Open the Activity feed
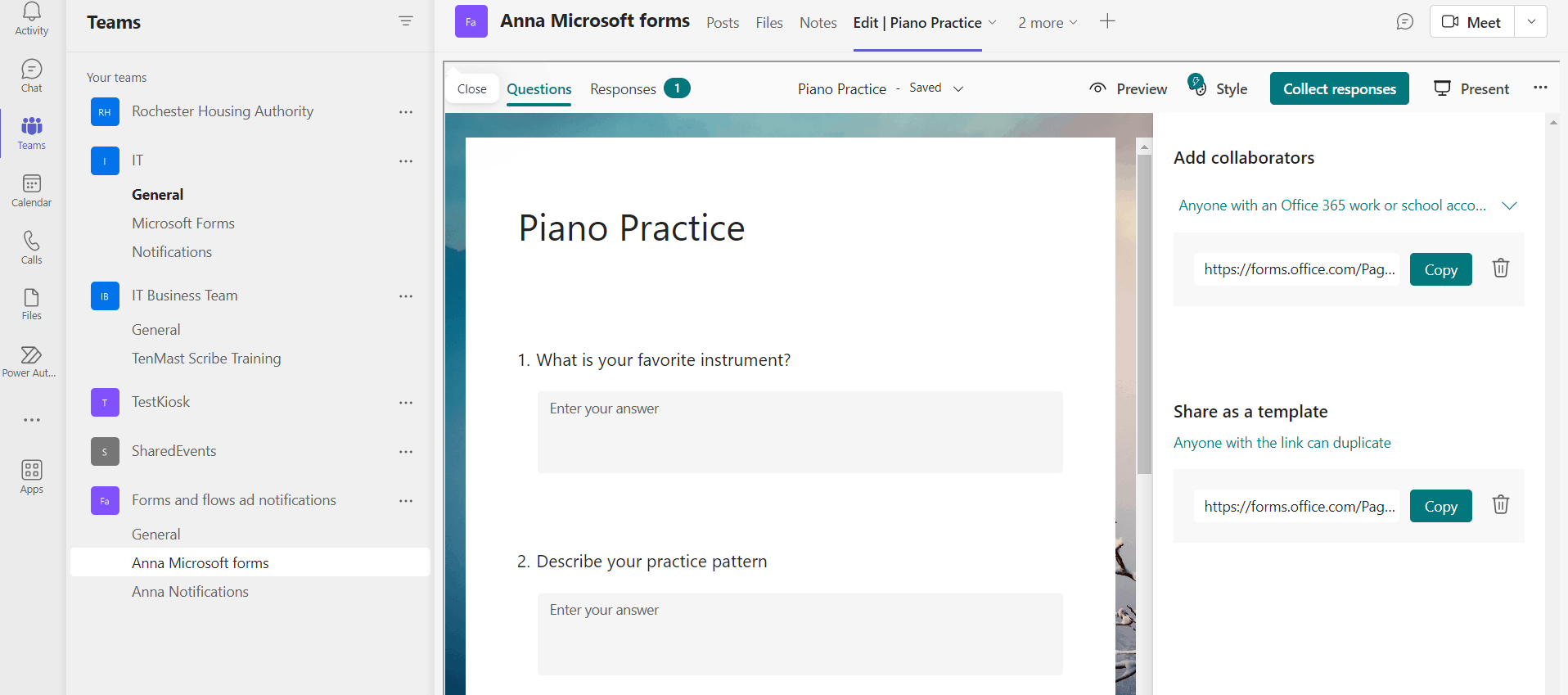 point(31,19)
